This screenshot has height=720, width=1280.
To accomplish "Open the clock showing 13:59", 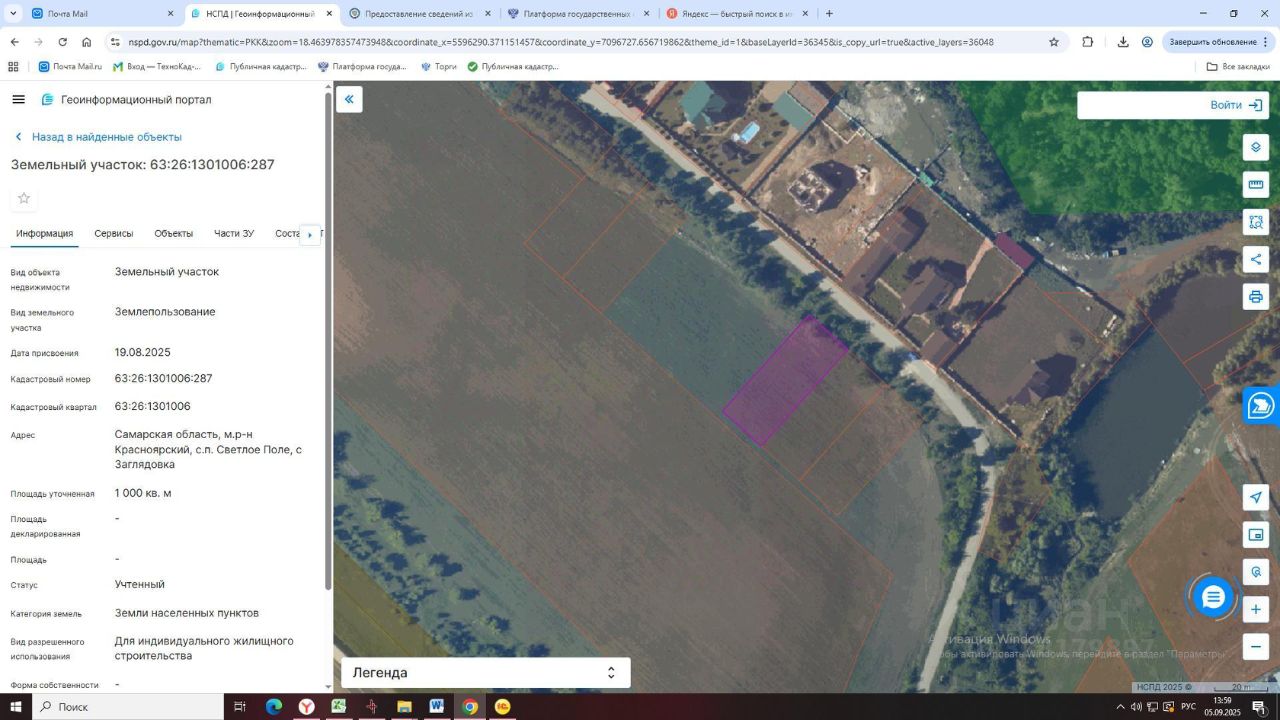I will (x=1223, y=707).
